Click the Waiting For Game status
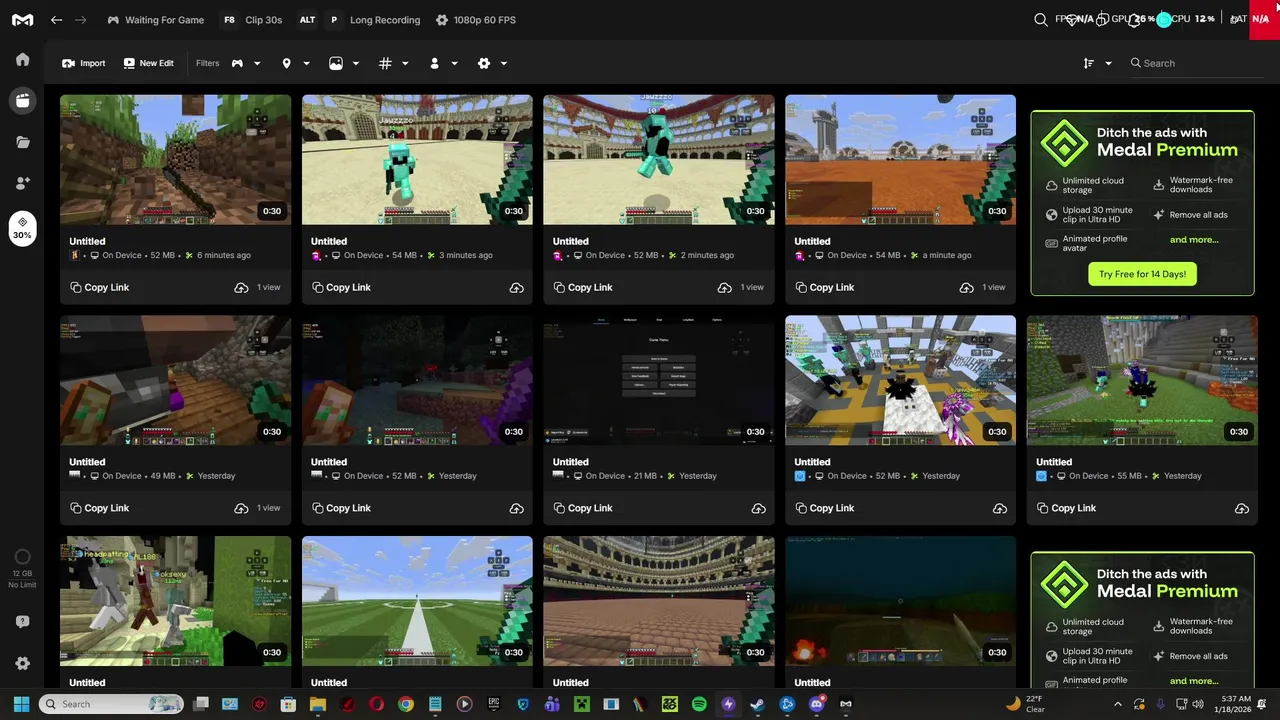This screenshot has height=720, width=1280. 155,20
